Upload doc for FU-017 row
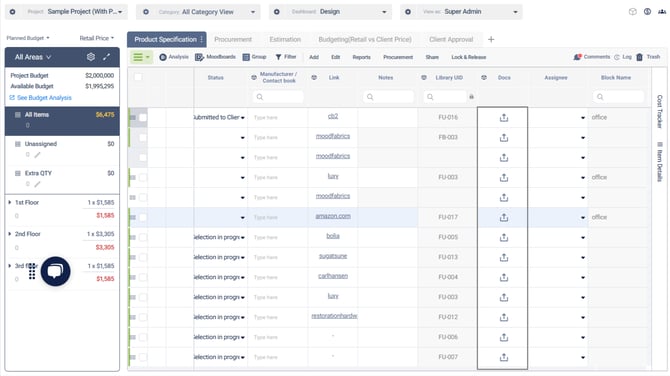This screenshot has width=670, height=376. pyautogui.click(x=504, y=217)
